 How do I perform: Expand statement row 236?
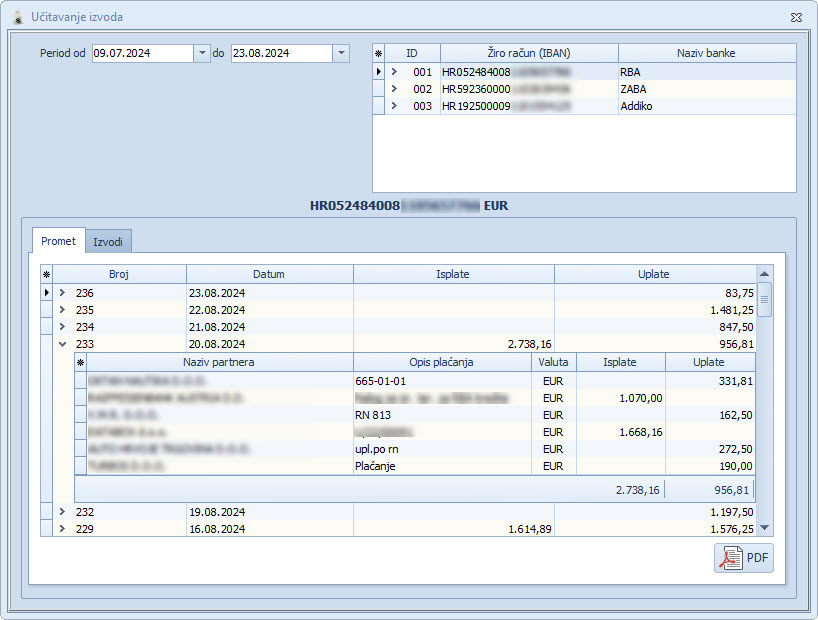coord(62,293)
